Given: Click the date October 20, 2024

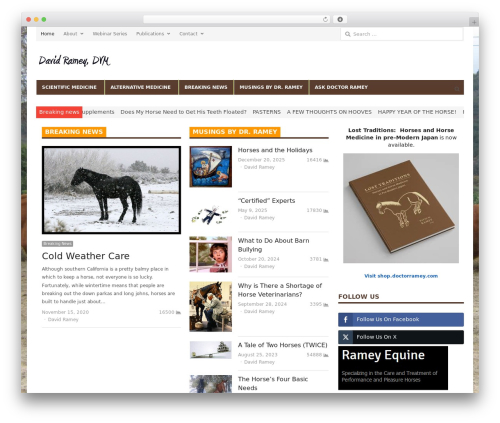Looking at the screenshot, I should [x=258, y=259].
